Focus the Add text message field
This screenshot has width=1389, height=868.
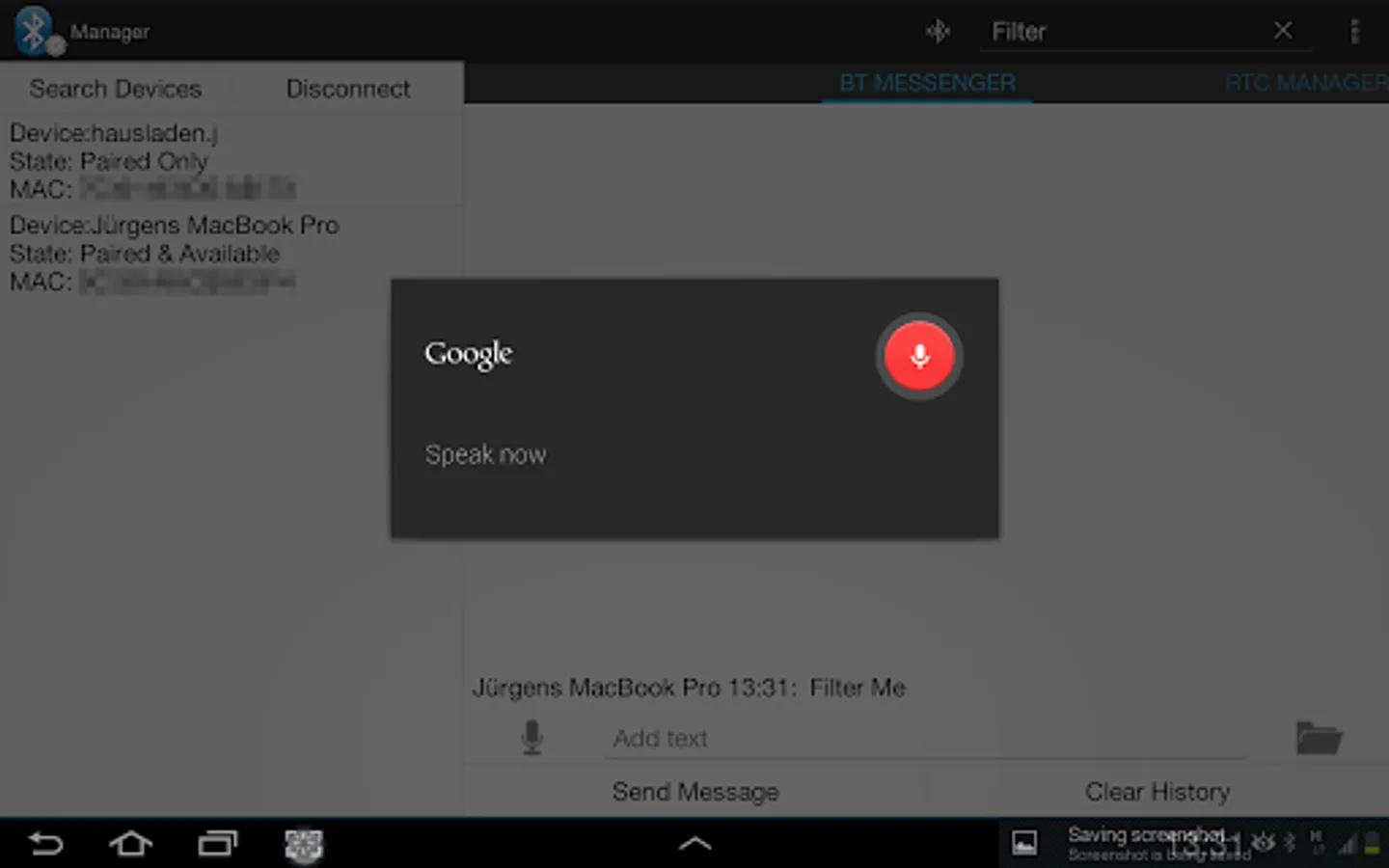[924, 739]
